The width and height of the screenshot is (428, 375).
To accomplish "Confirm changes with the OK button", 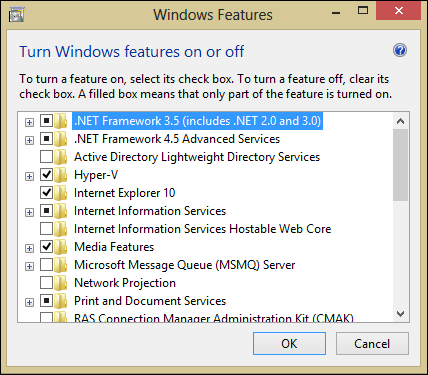I will pos(289,343).
